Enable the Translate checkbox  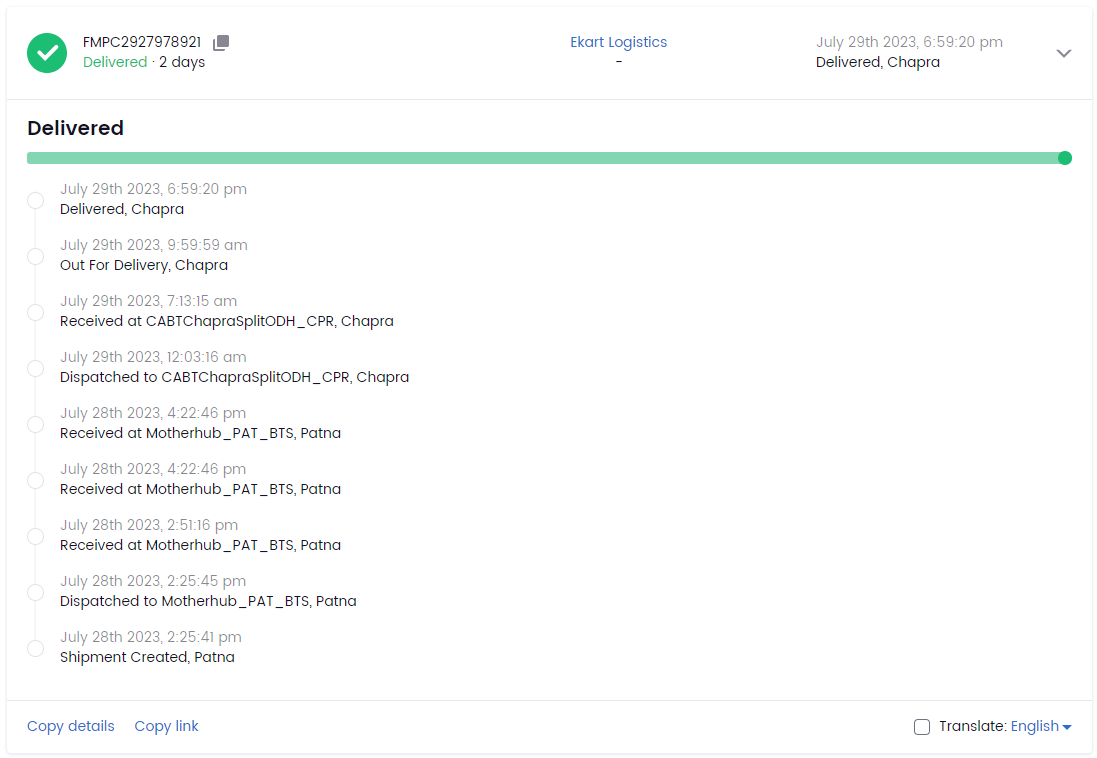click(922, 727)
